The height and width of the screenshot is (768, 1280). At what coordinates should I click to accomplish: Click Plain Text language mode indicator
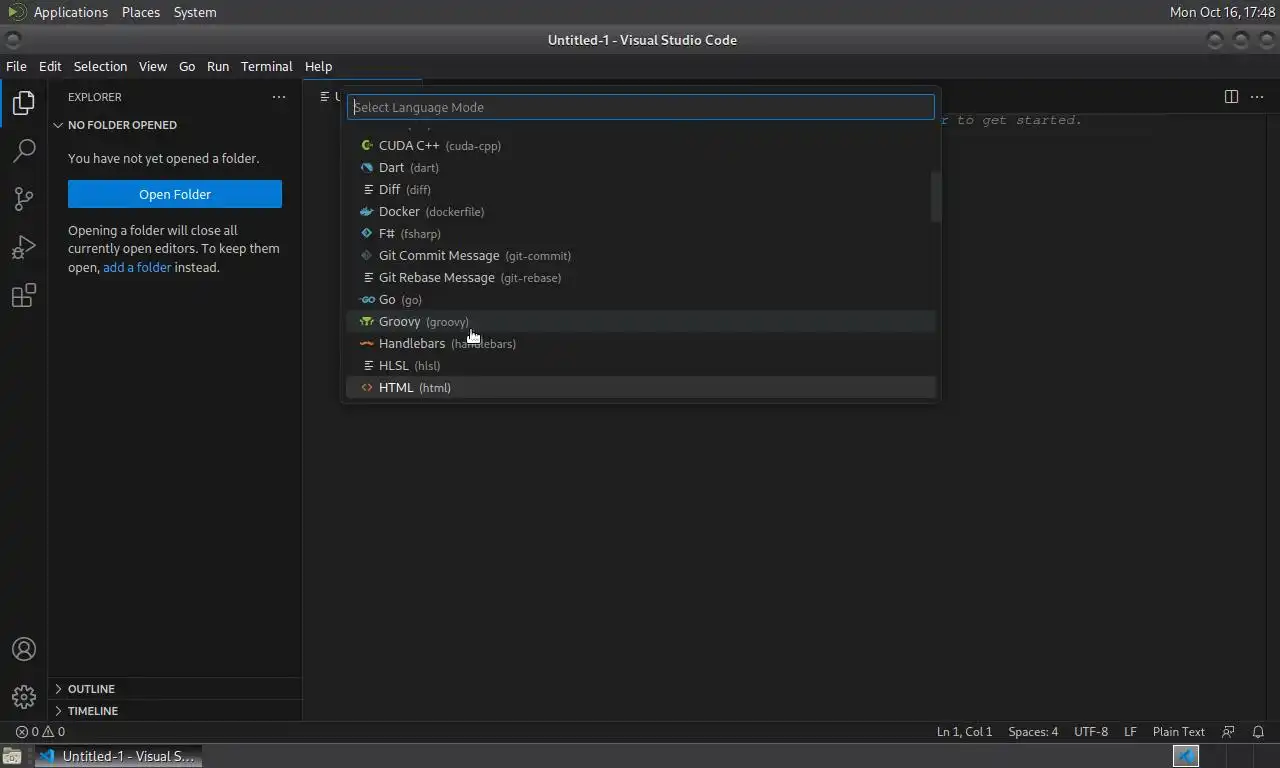pos(1178,732)
